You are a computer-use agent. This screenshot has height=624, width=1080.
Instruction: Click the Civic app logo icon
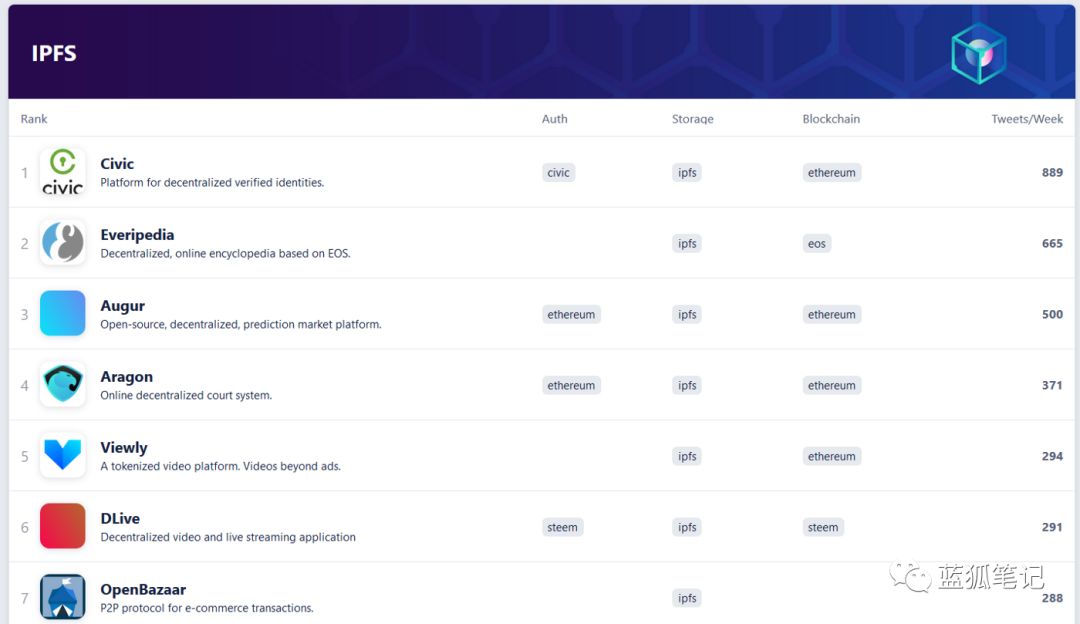[62, 172]
